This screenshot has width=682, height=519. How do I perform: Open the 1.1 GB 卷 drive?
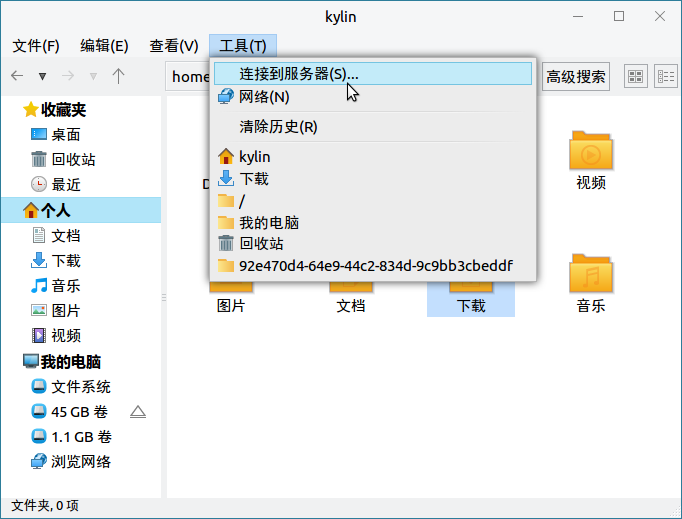(71, 436)
